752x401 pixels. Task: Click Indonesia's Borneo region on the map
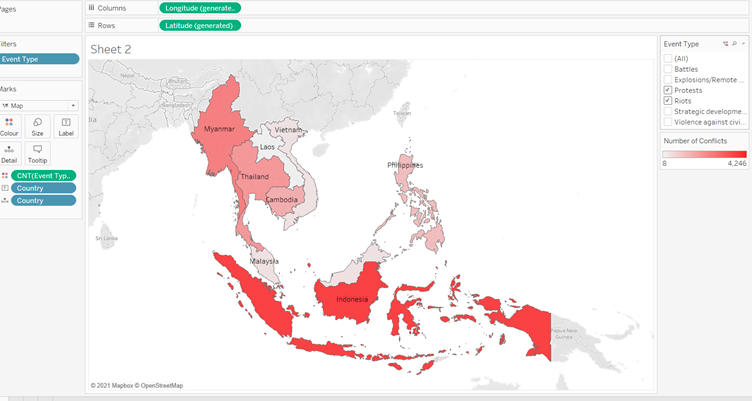click(352, 299)
